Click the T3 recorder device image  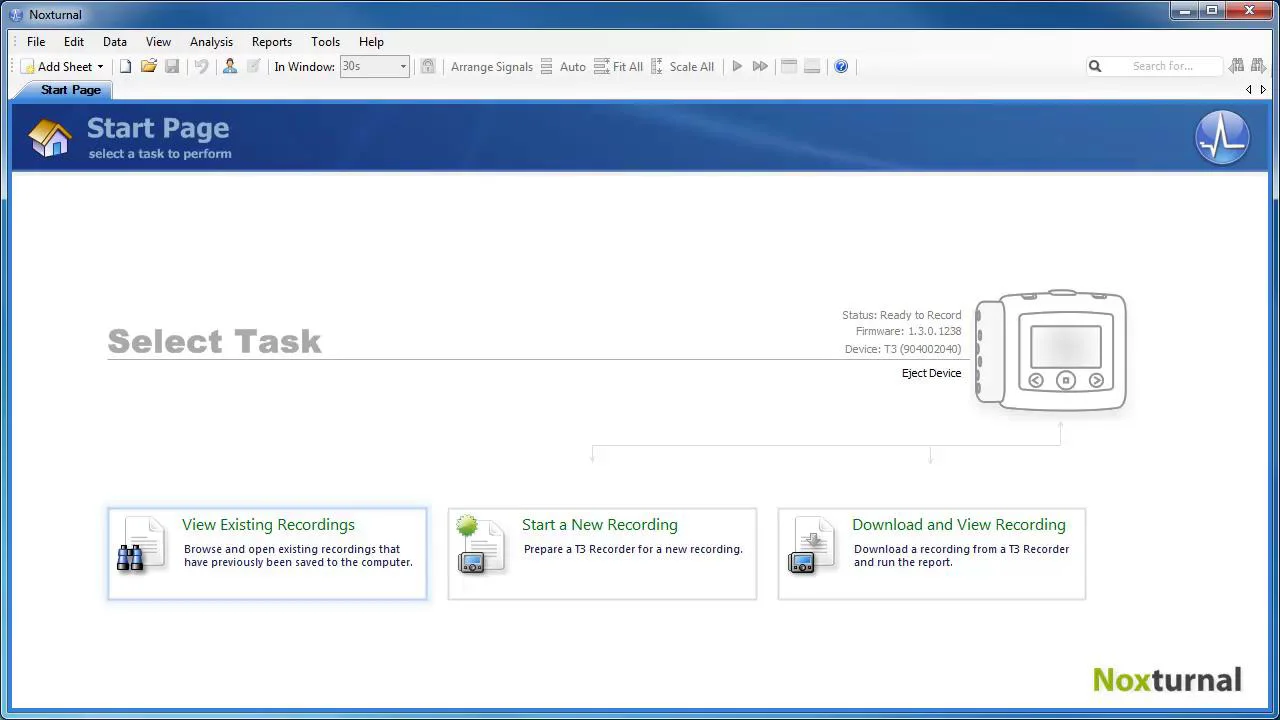1051,350
